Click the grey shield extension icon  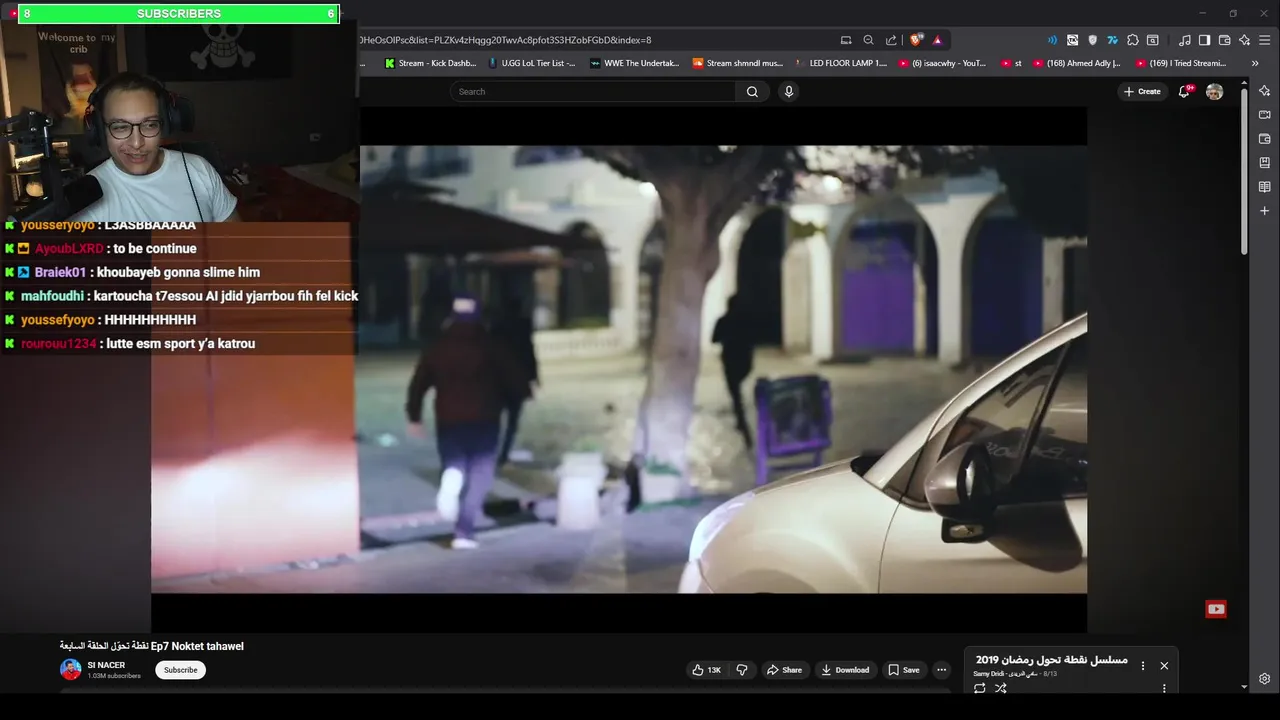click(x=1092, y=40)
